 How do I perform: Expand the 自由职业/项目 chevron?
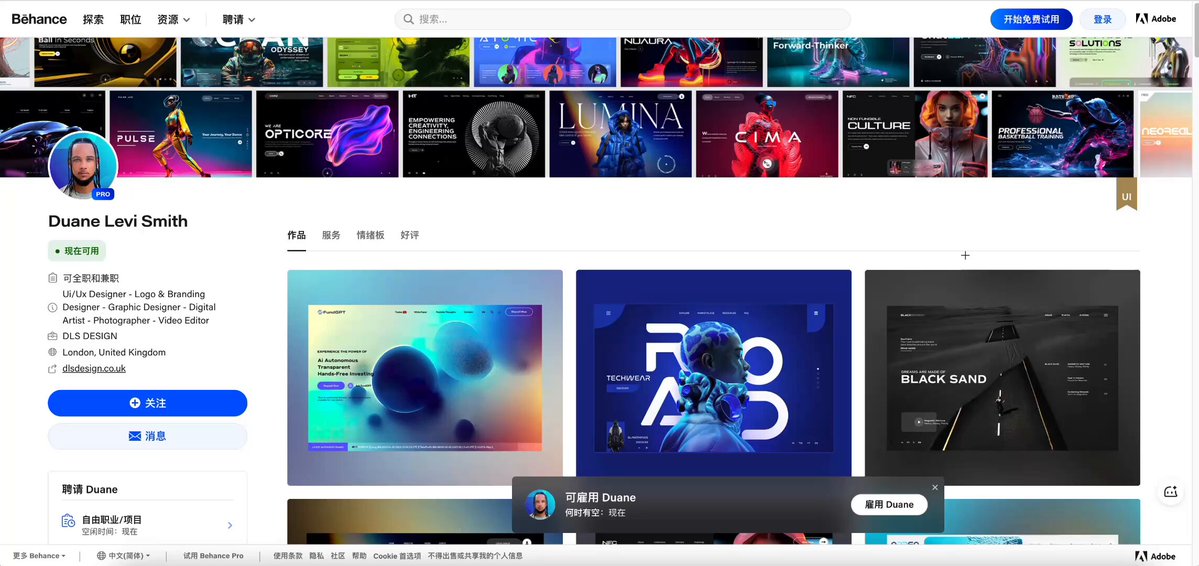tap(229, 525)
